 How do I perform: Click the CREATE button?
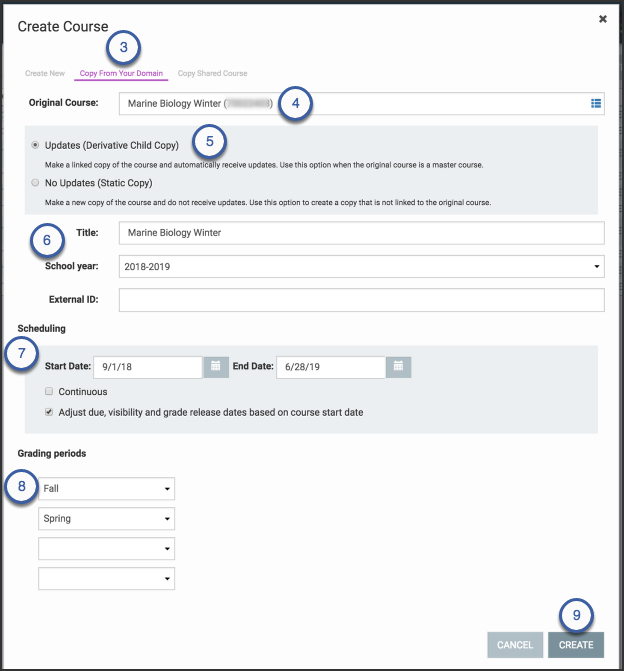pyautogui.click(x=576, y=644)
